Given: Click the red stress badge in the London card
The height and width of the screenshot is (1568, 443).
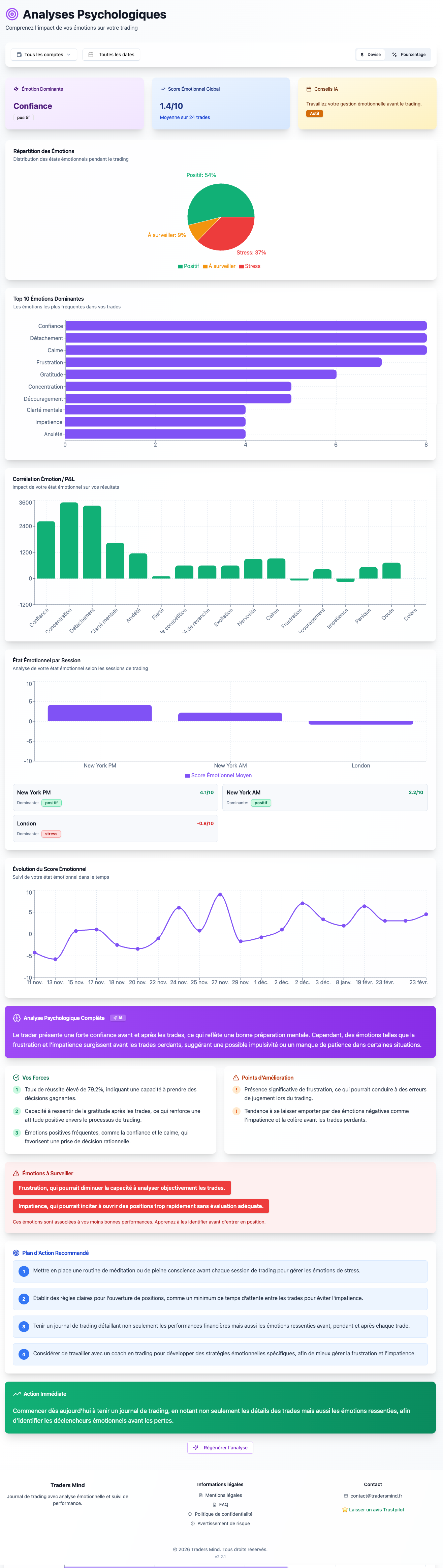Looking at the screenshot, I should click(51, 834).
